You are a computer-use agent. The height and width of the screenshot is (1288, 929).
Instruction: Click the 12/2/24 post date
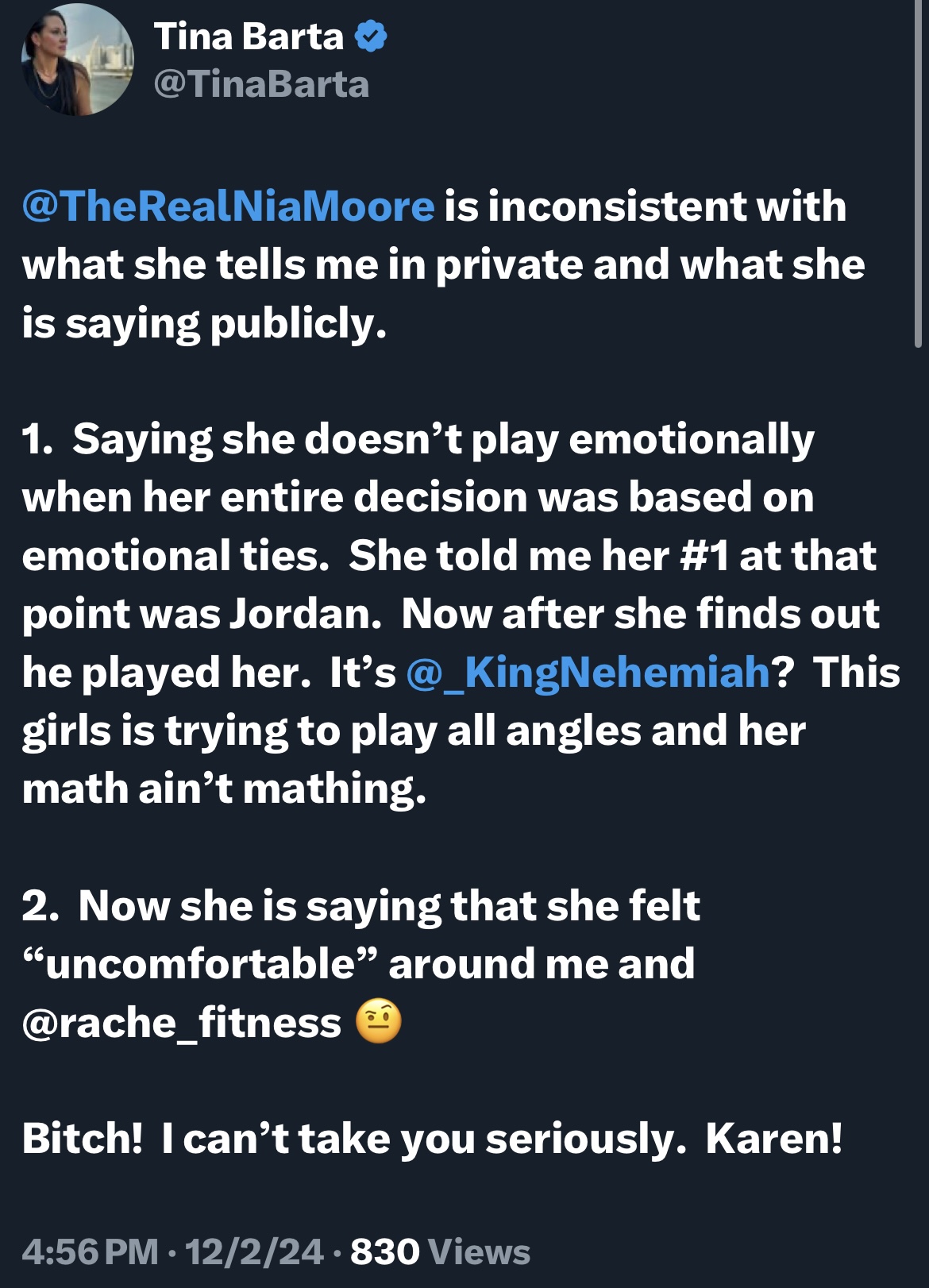[x=254, y=1251]
